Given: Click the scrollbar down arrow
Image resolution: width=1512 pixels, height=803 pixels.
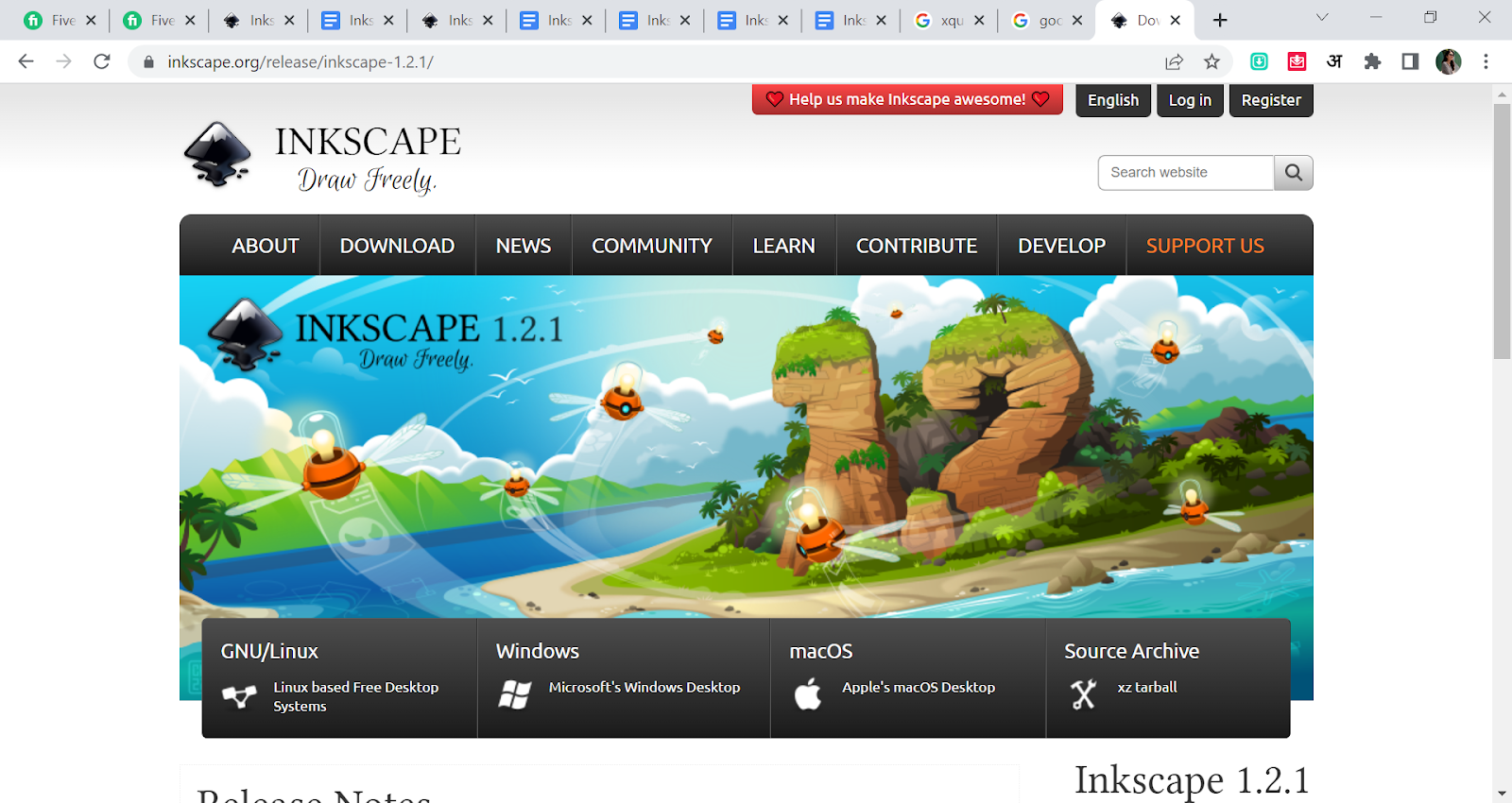Looking at the screenshot, I should pos(1502,794).
